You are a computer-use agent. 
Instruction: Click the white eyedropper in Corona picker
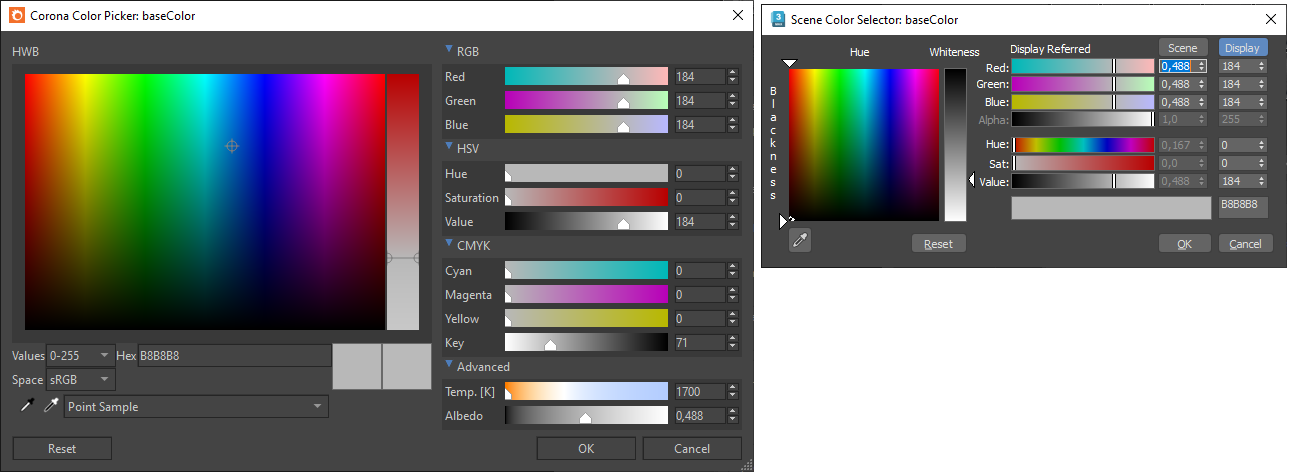click(x=50, y=406)
